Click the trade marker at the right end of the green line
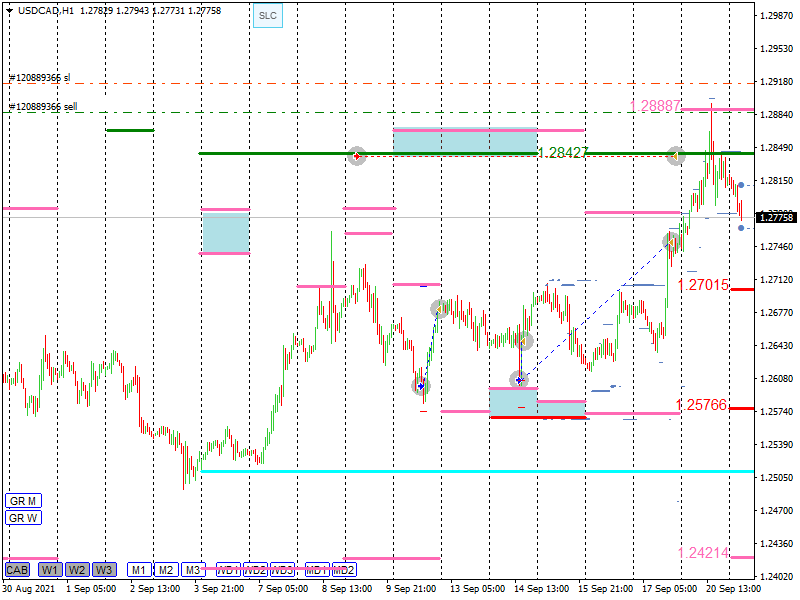The height and width of the screenshot is (600, 800). point(676,155)
